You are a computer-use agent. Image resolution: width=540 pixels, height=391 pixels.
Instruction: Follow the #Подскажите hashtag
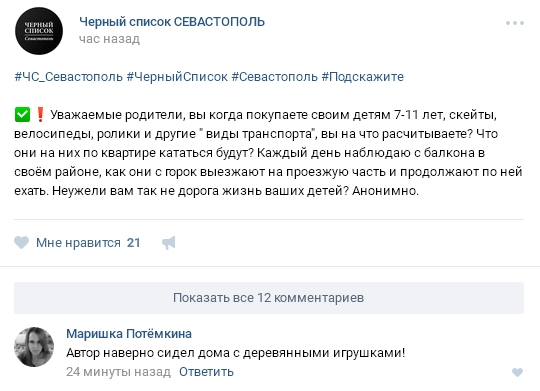pyautogui.click(x=363, y=76)
